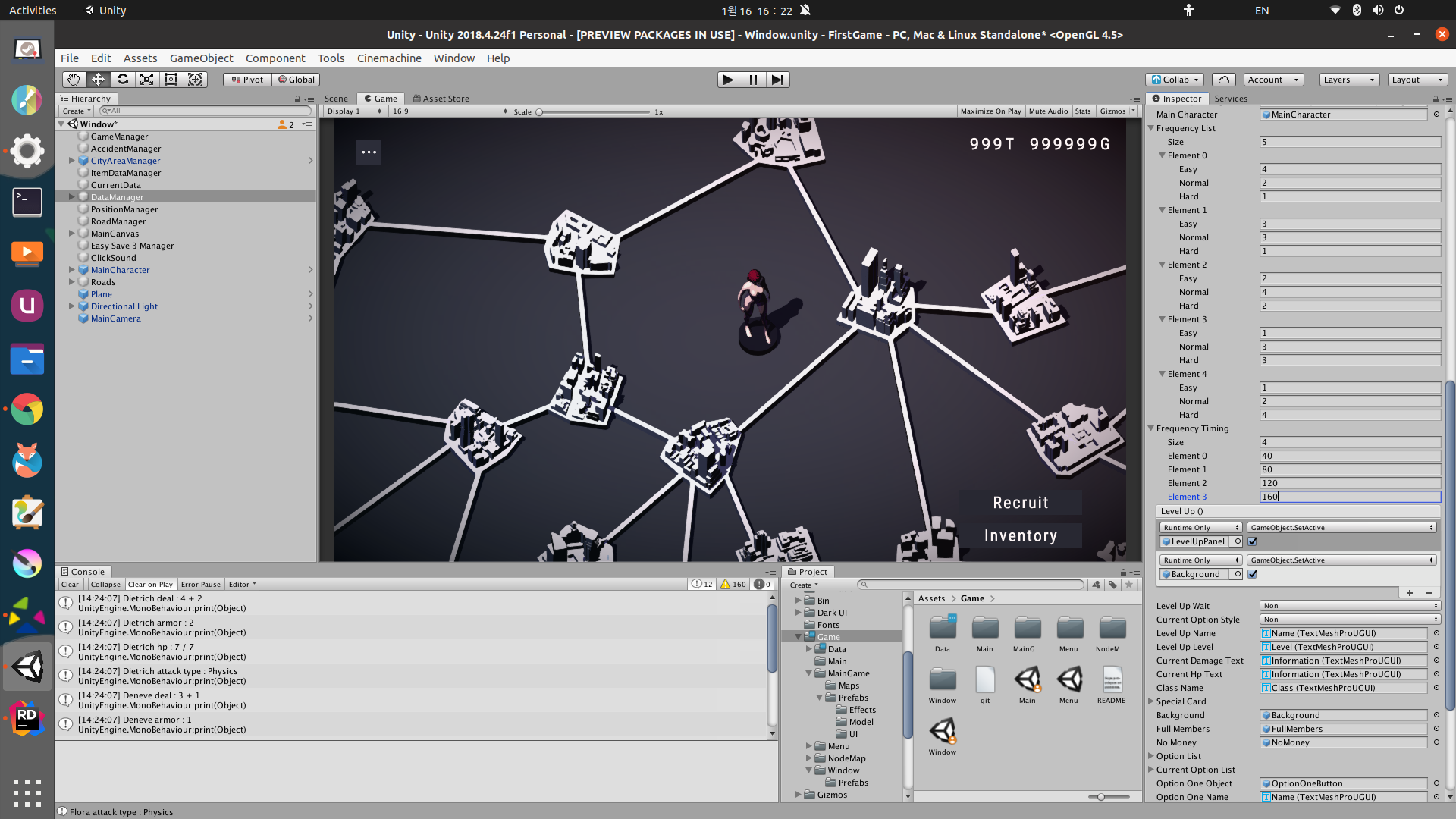Toggle Stats overlay in Game view
This screenshot has width=1456, height=819.
[1083, 111]
